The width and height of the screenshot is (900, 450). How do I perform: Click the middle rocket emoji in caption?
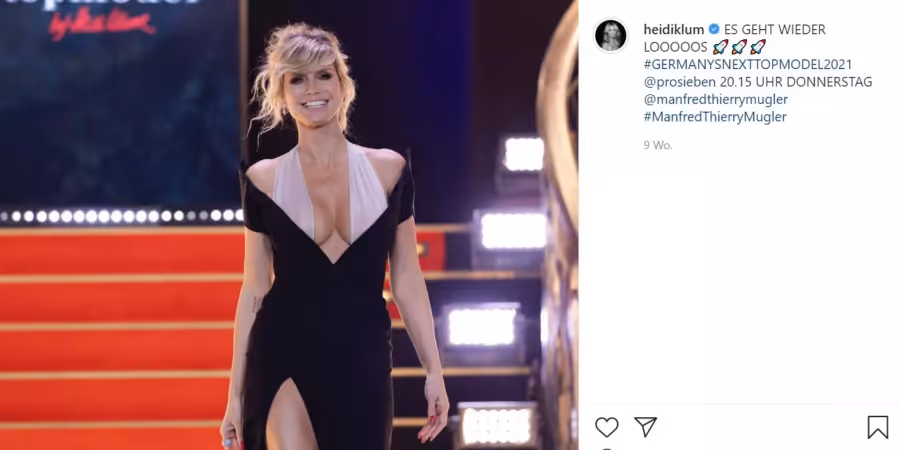(739, 47)
